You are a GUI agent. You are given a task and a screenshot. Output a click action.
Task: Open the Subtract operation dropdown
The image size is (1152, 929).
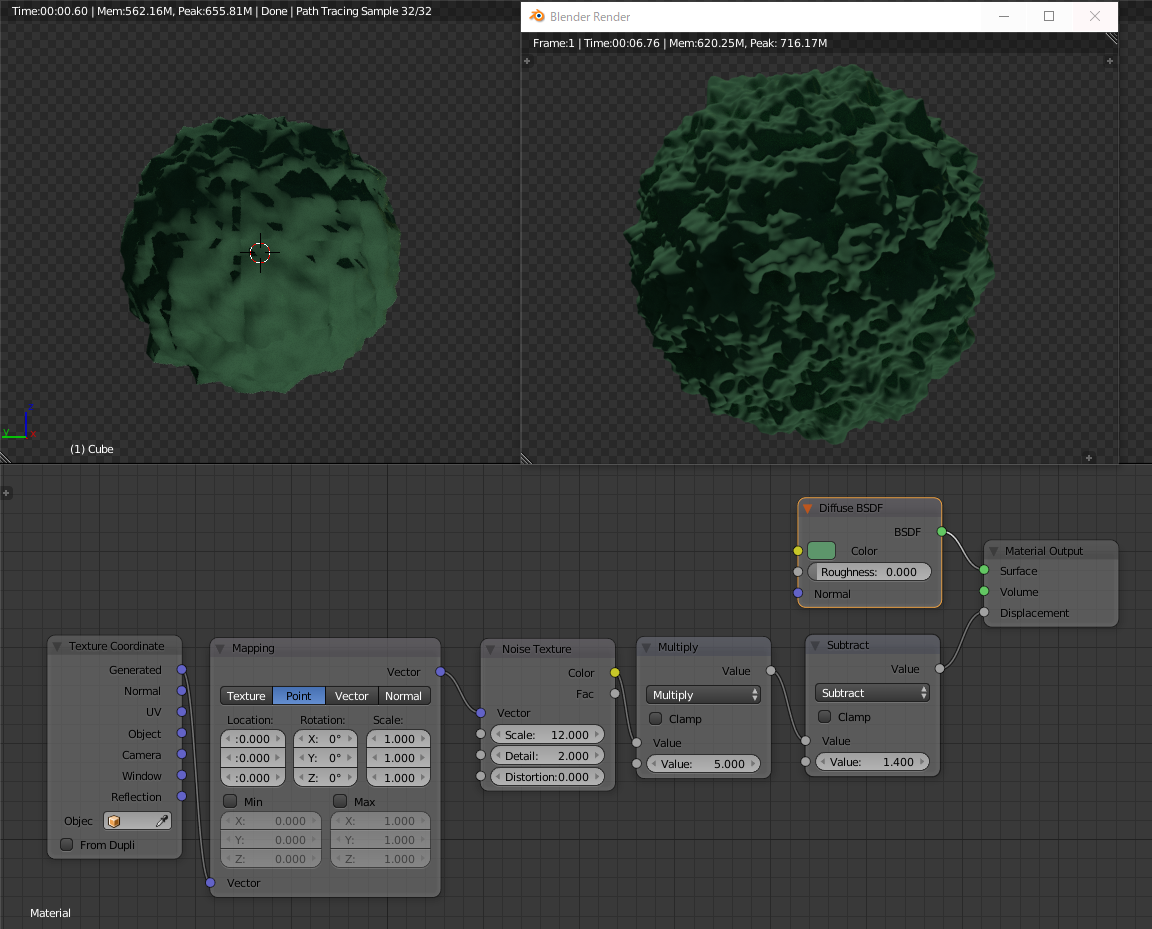point(872,693)
